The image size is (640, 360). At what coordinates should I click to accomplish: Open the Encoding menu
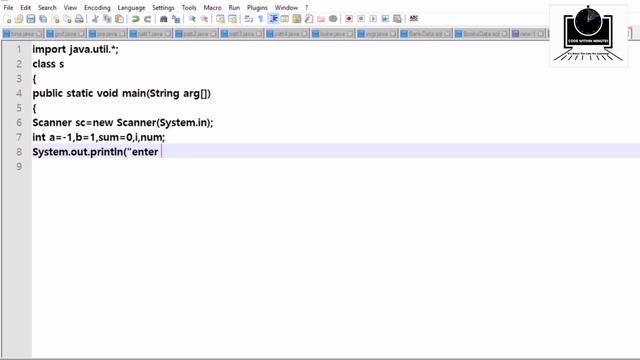(97, 8)
